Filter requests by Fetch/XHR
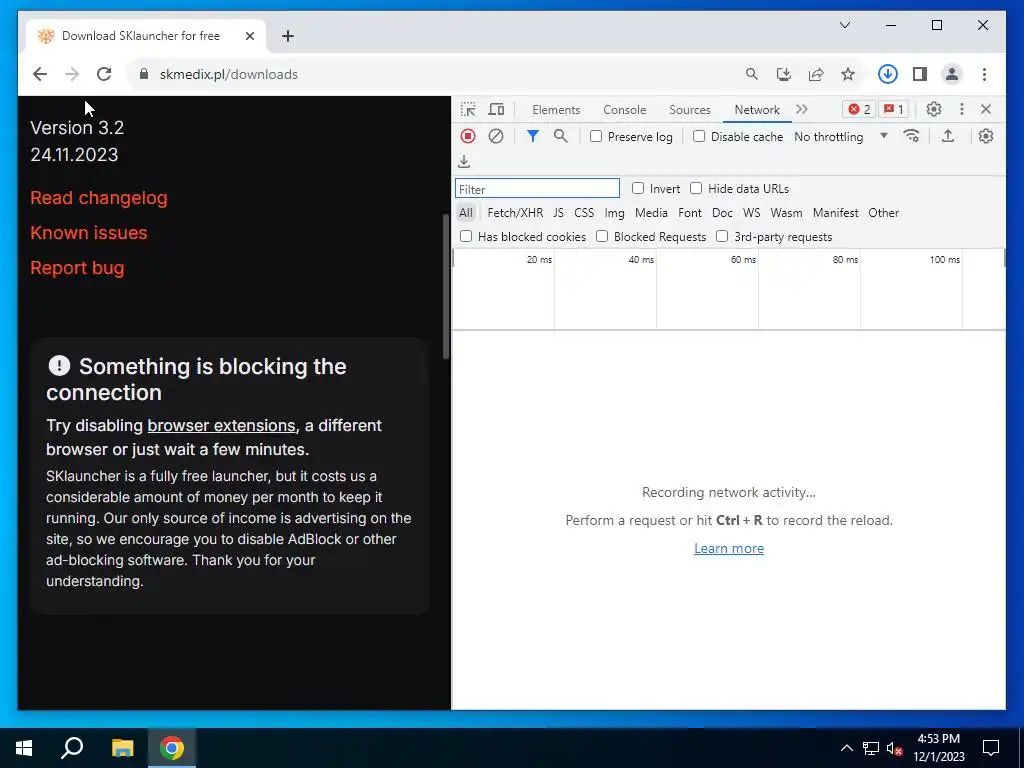The image size is (1024, 768). pos(515,213)
